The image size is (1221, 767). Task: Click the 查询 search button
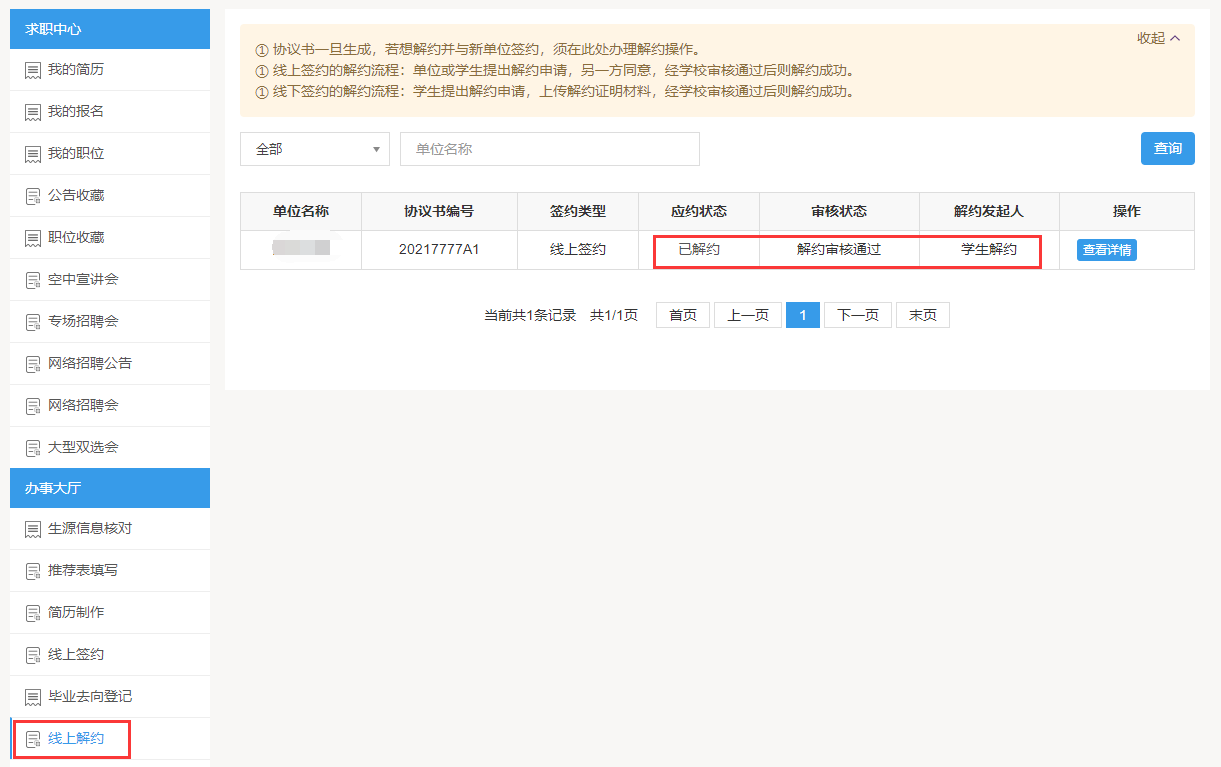coord(1168,148)
